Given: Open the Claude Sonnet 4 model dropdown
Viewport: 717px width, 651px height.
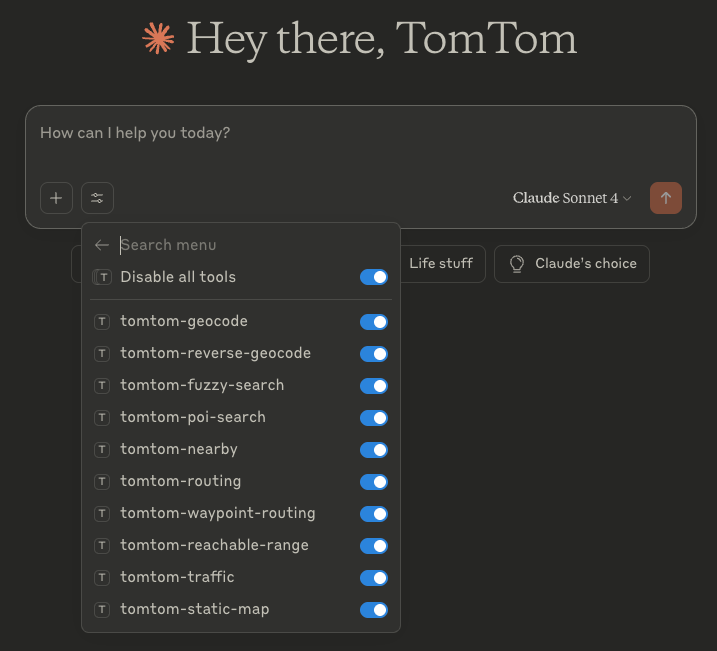Looking at the screenshot, I should click(572, 198).
